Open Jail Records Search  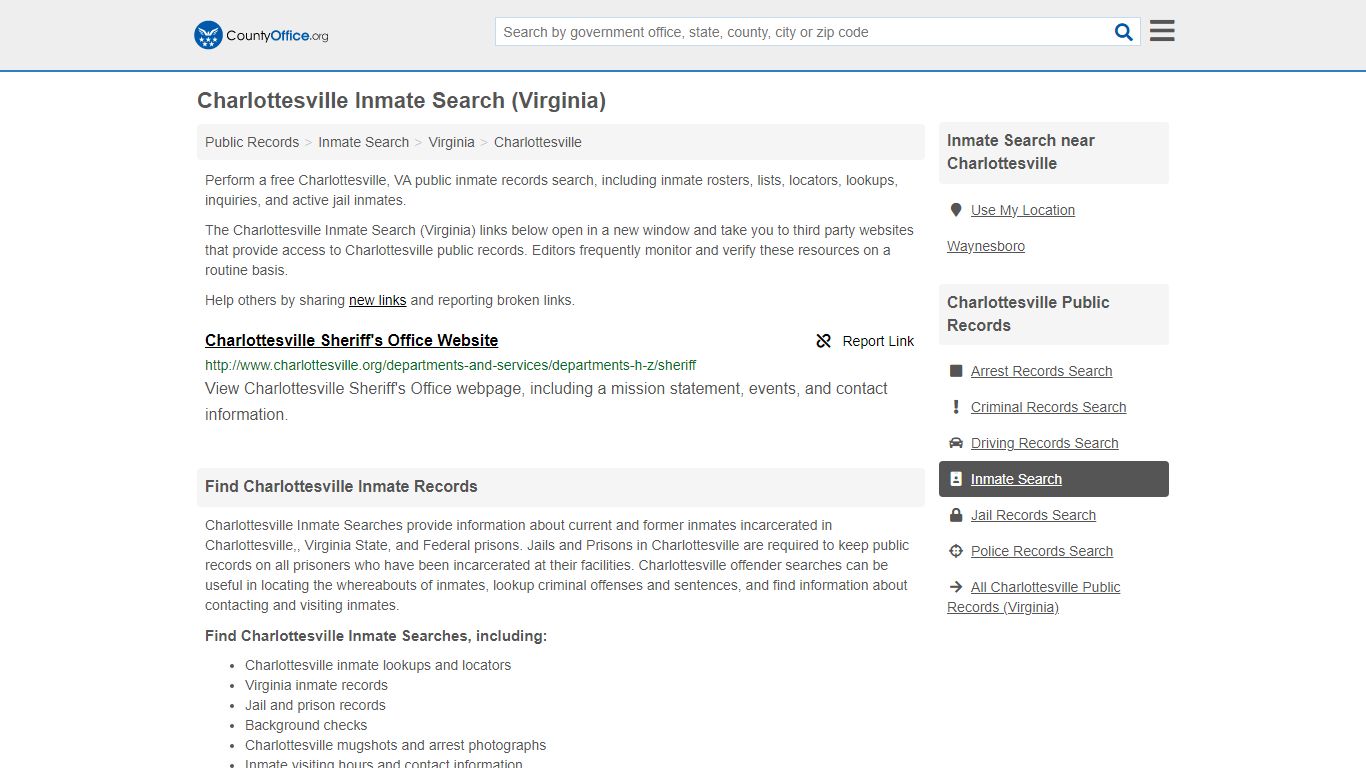coord(1033,515)
